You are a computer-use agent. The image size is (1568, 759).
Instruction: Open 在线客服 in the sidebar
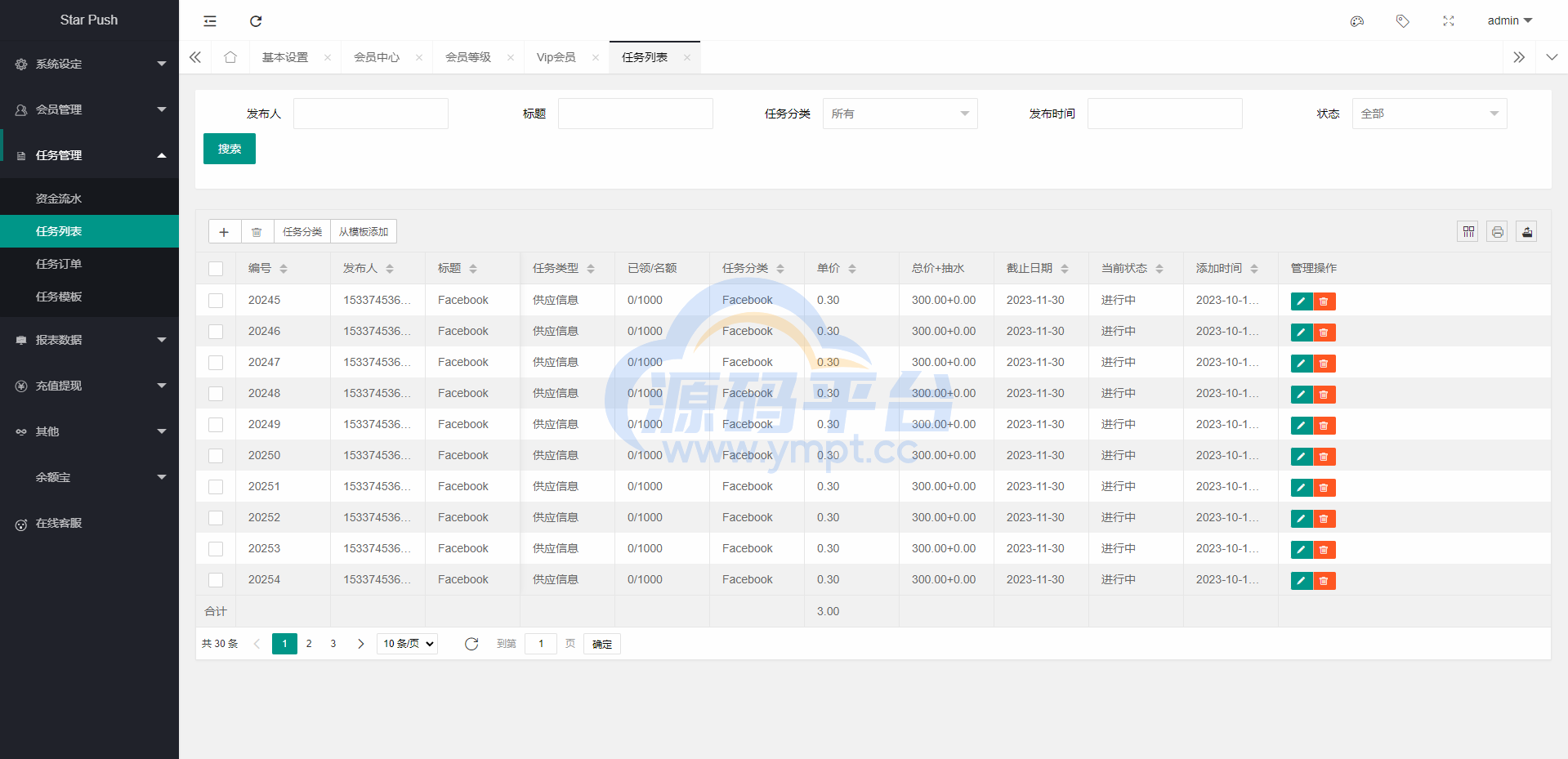click(89, 523)
